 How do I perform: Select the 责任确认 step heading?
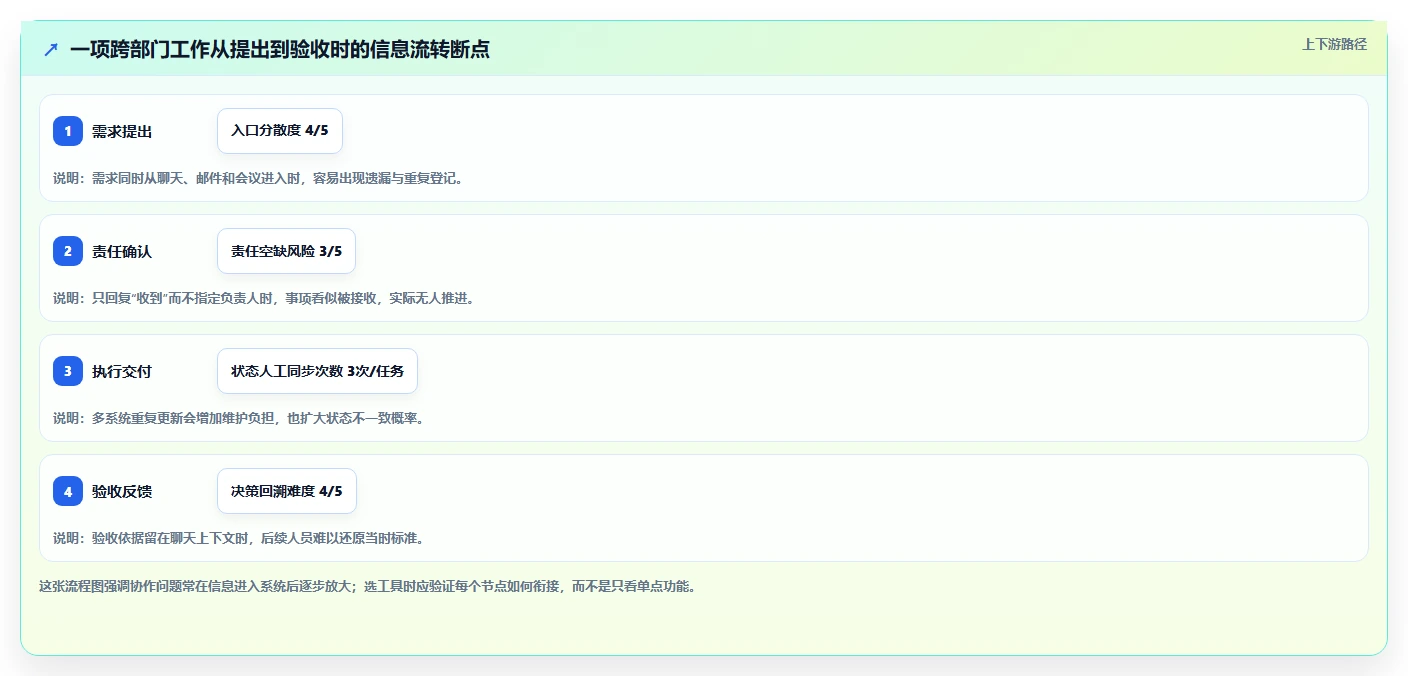click(122, 251)
